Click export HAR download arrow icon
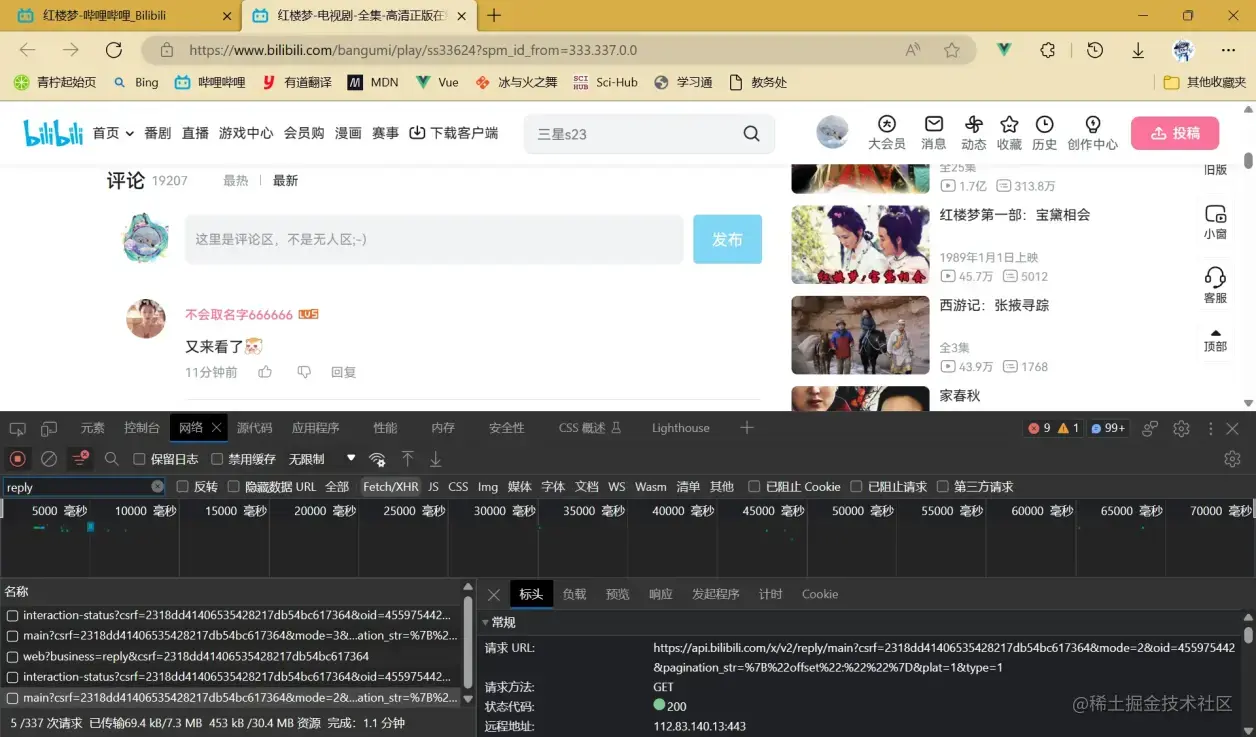The width and height of the screenshot is (1256, 737). [435, 459]
